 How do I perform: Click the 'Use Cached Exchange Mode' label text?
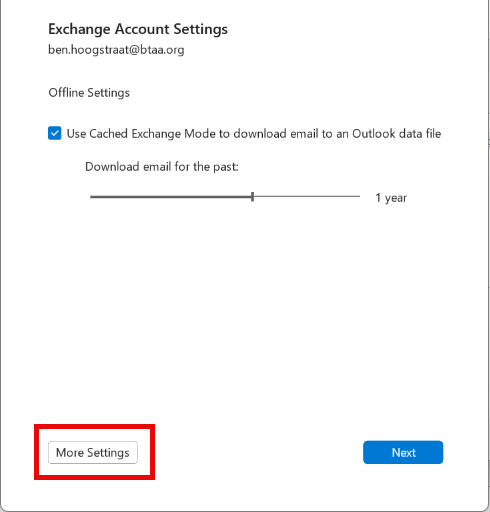tap(254, 134)
